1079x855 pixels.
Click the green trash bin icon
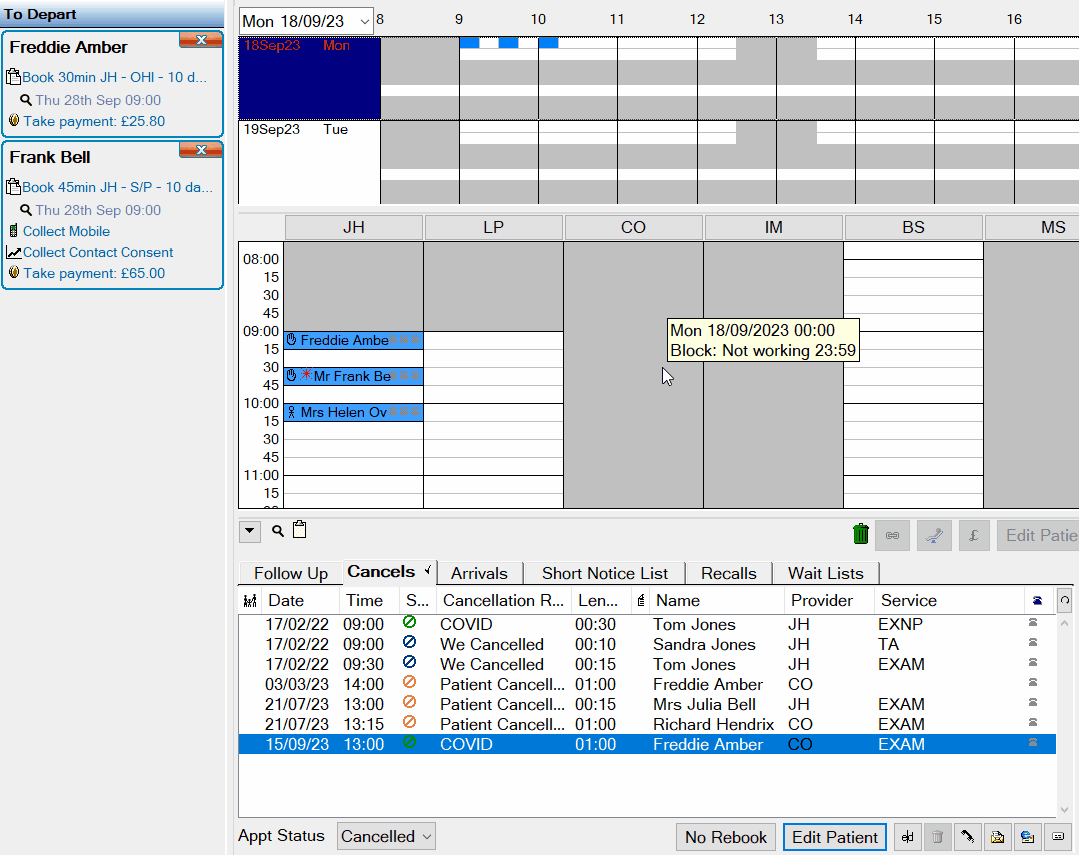[860, 534]
